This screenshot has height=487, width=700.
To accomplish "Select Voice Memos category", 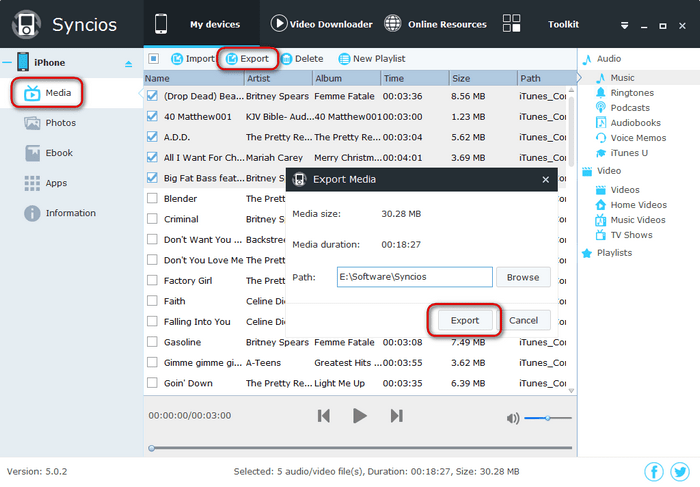I will point(630,138).
